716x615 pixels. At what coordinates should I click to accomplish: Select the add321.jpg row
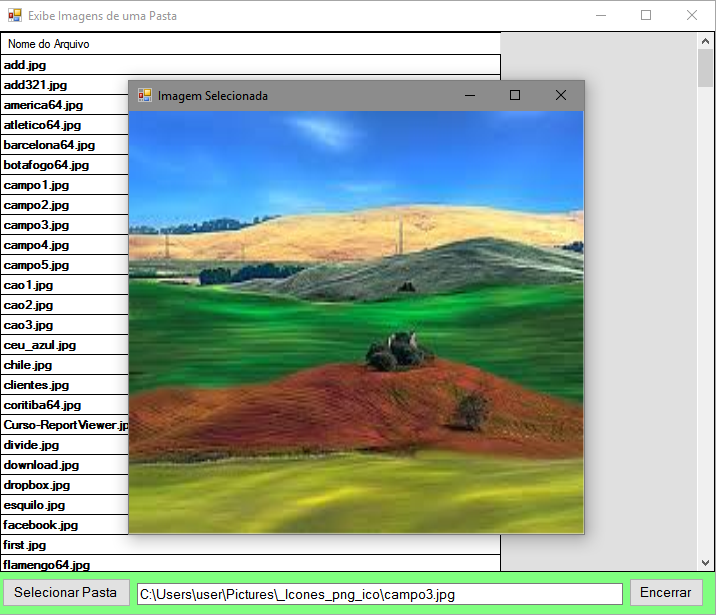point(65,85)
